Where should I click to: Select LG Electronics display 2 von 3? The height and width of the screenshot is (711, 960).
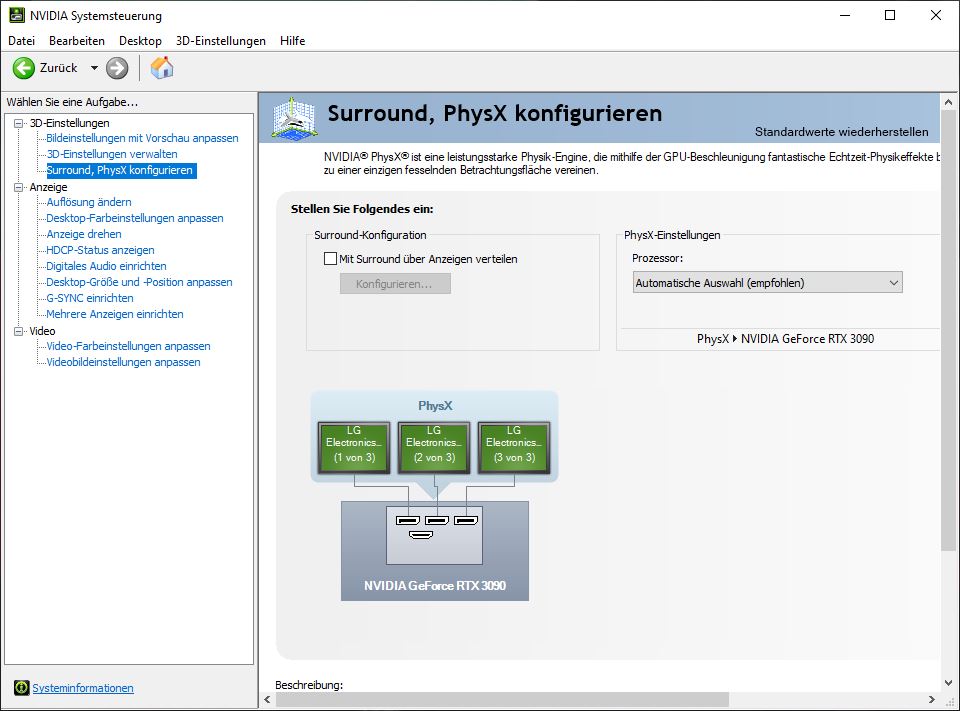pos(434,447)
